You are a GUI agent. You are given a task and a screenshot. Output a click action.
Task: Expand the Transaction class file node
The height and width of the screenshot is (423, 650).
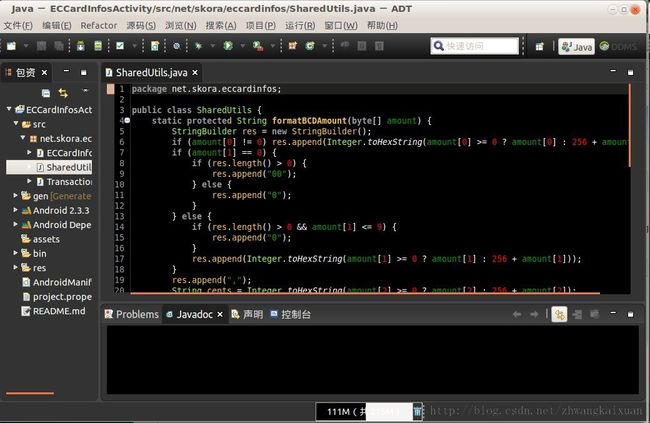click(29, 181)
